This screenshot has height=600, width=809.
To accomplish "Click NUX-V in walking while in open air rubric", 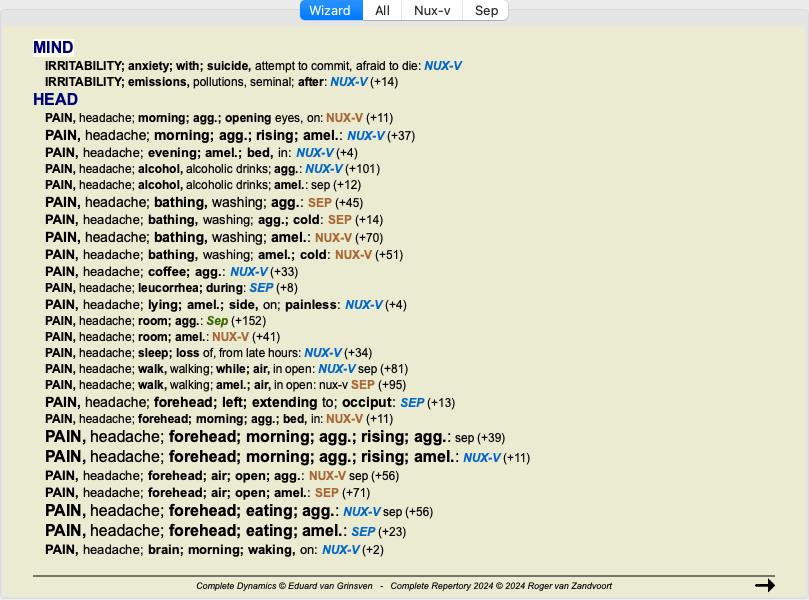I will pyautogui.click(x=337, y=369).
